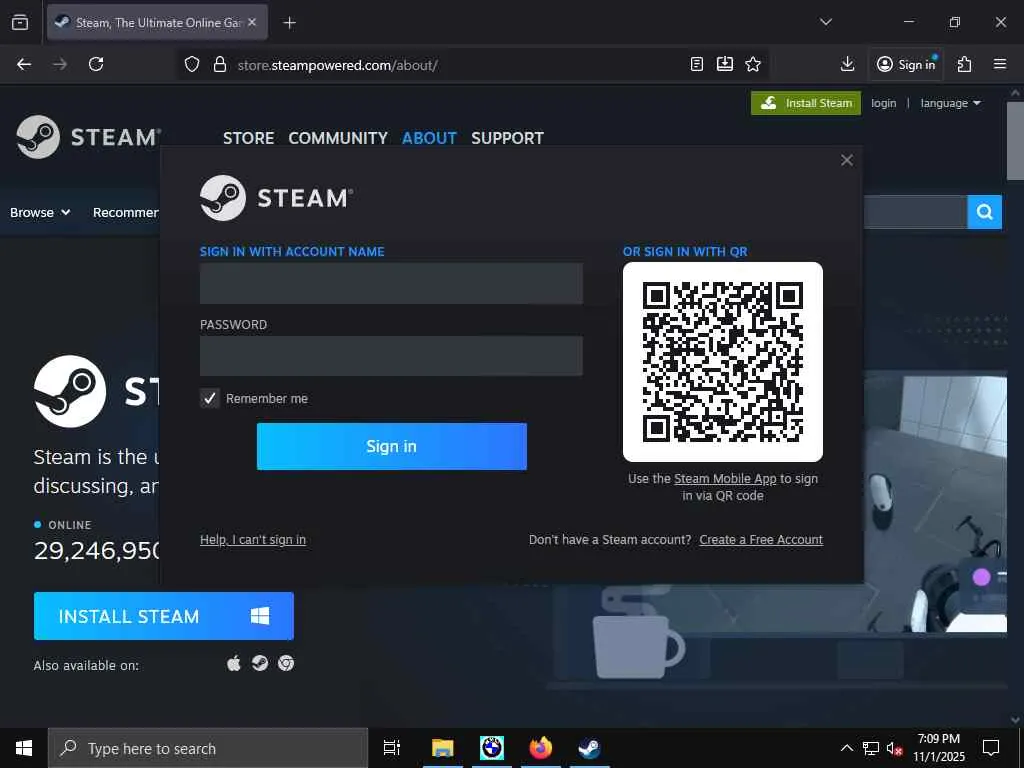
Task: Show hidden system tray icons
Action: click(x=846, y=748)
